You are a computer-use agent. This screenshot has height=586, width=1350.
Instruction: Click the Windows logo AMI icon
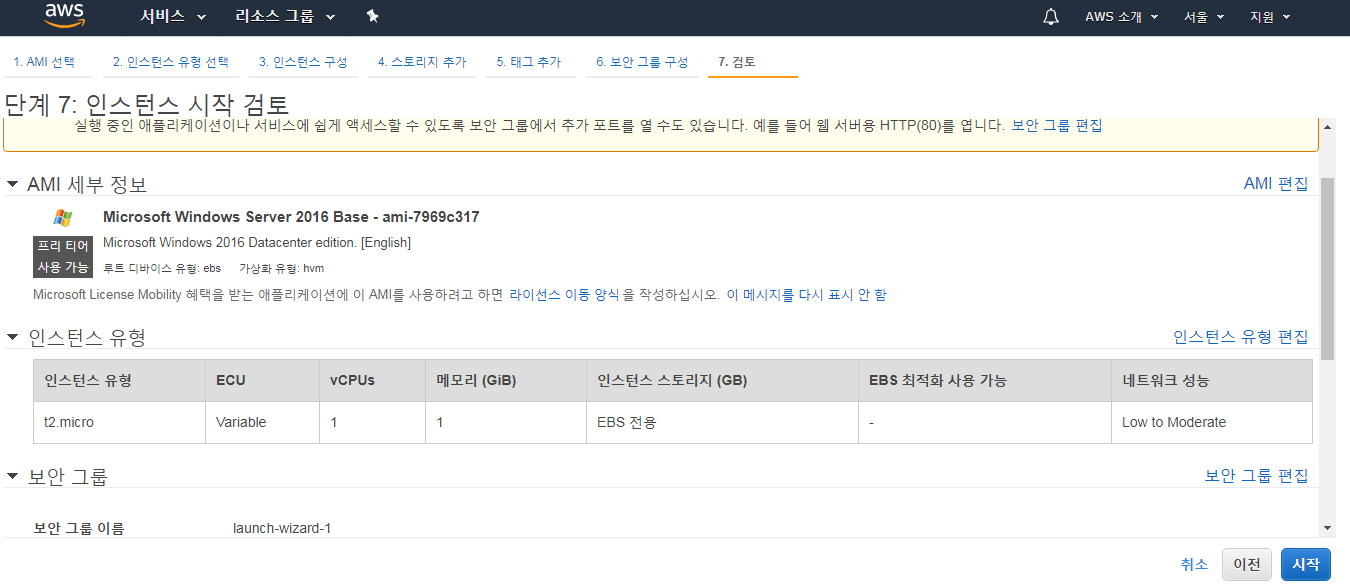(x=62, y=217)
